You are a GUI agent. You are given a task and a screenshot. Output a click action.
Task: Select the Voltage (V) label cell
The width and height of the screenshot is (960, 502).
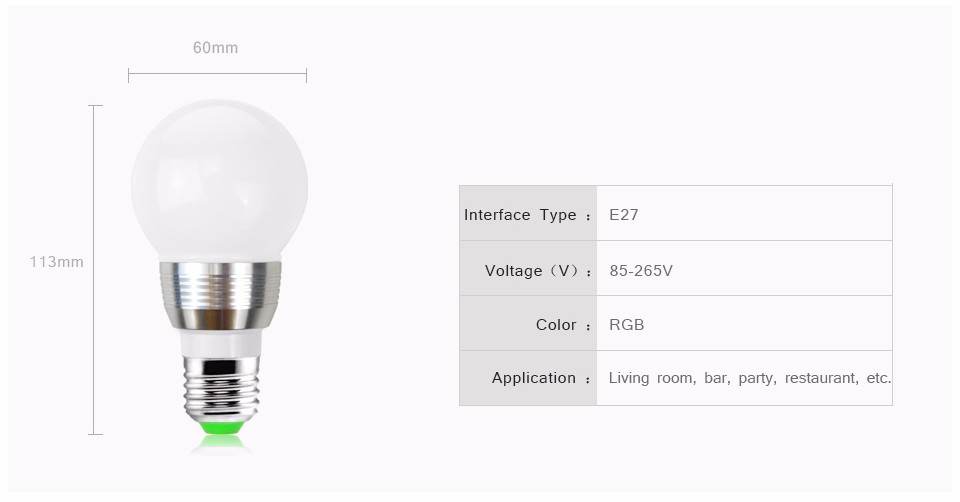click(528, 268)
